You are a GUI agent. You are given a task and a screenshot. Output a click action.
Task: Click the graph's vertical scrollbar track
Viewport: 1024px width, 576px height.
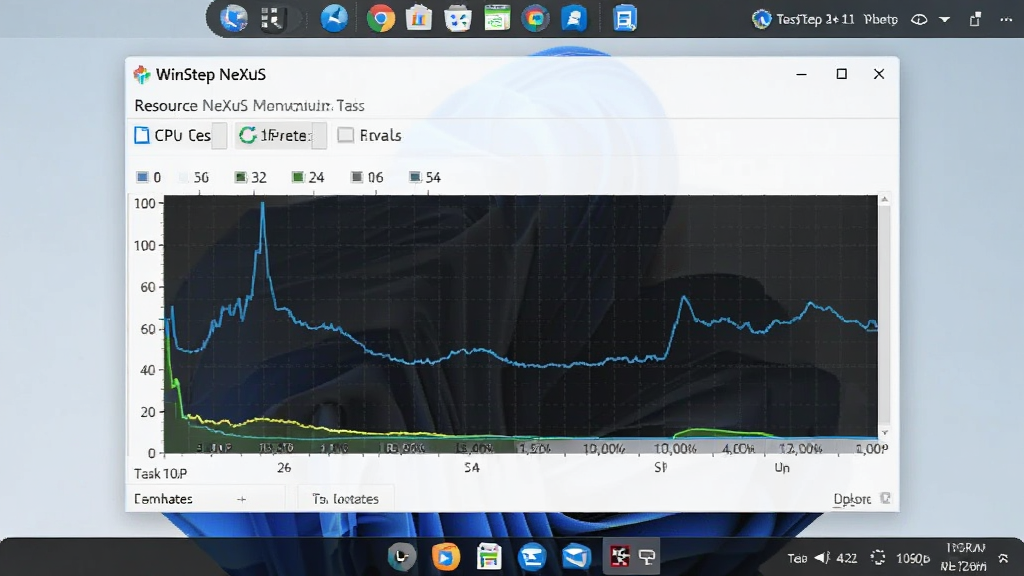click(x=884, y=315)
